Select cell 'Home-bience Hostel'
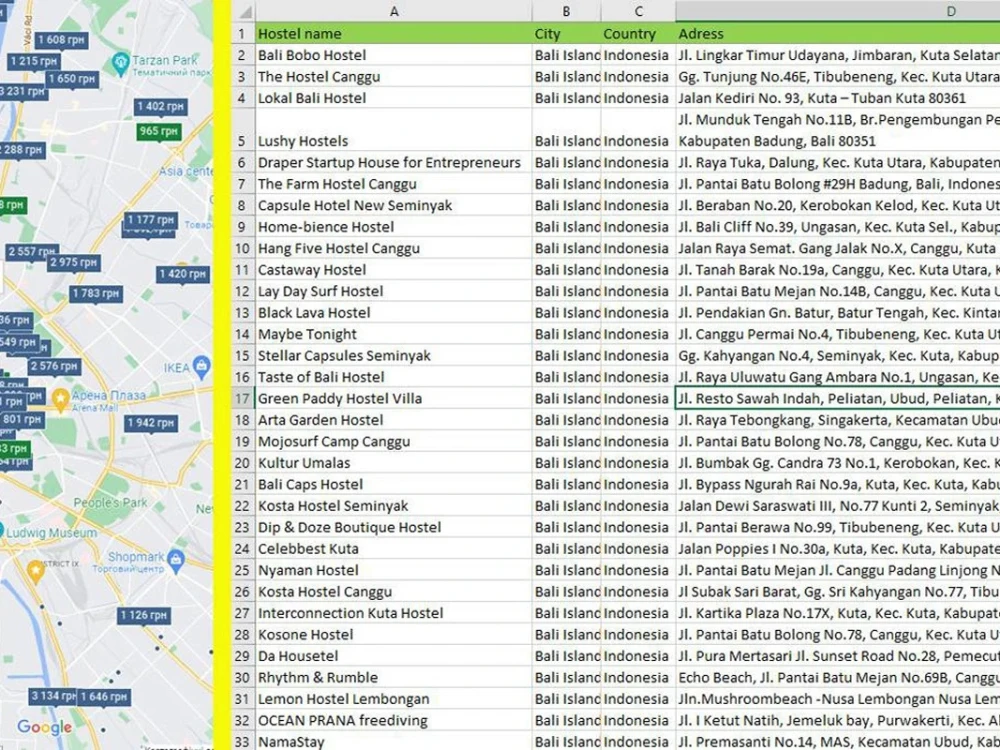The width and height of the screenshot is (1000, 750). click(393, 227)
